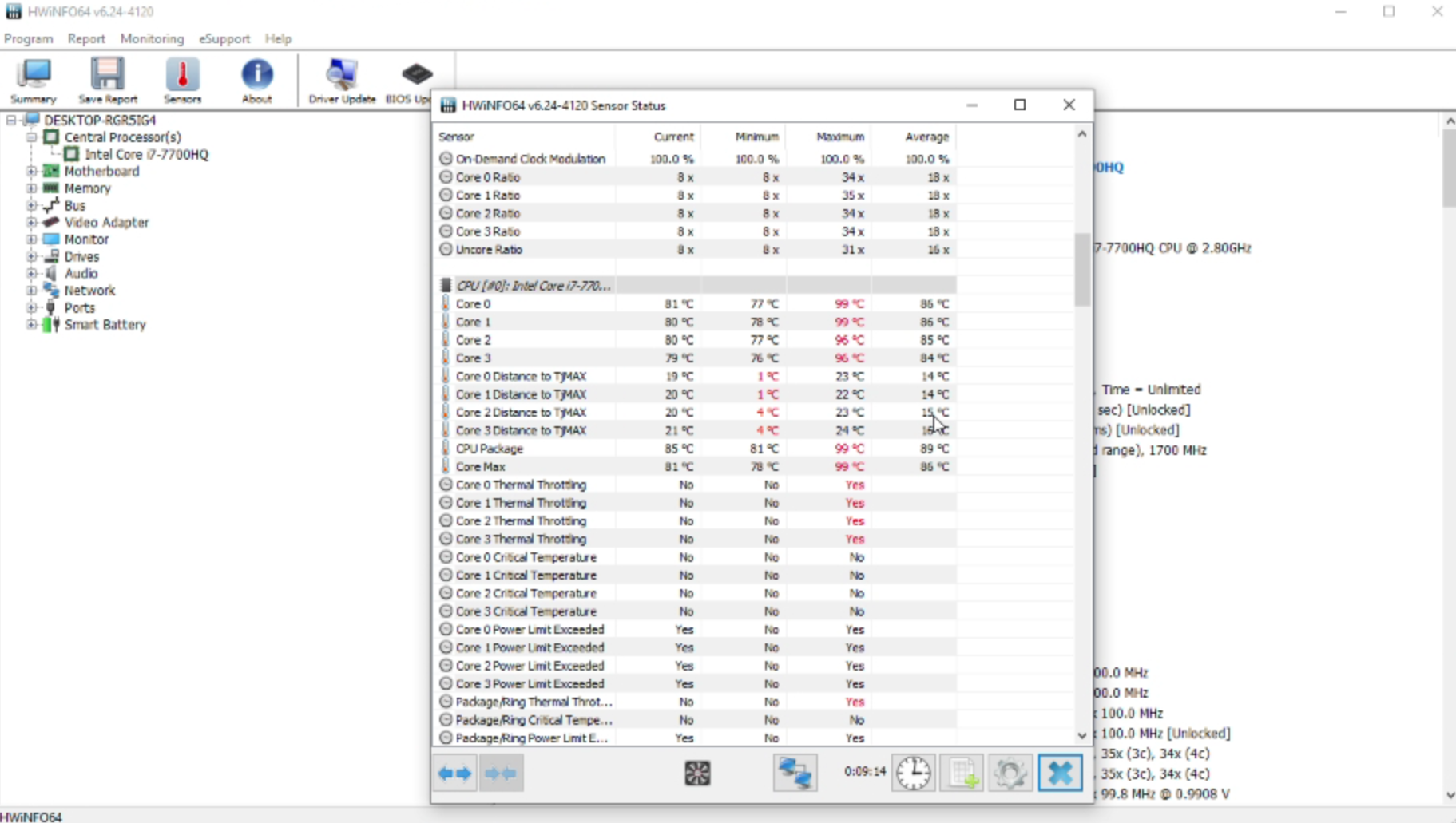This screenshot has height=823, width=1456.
Task: Click the sensor list vertical scrollbar thumb
Action: (1082, 269)
